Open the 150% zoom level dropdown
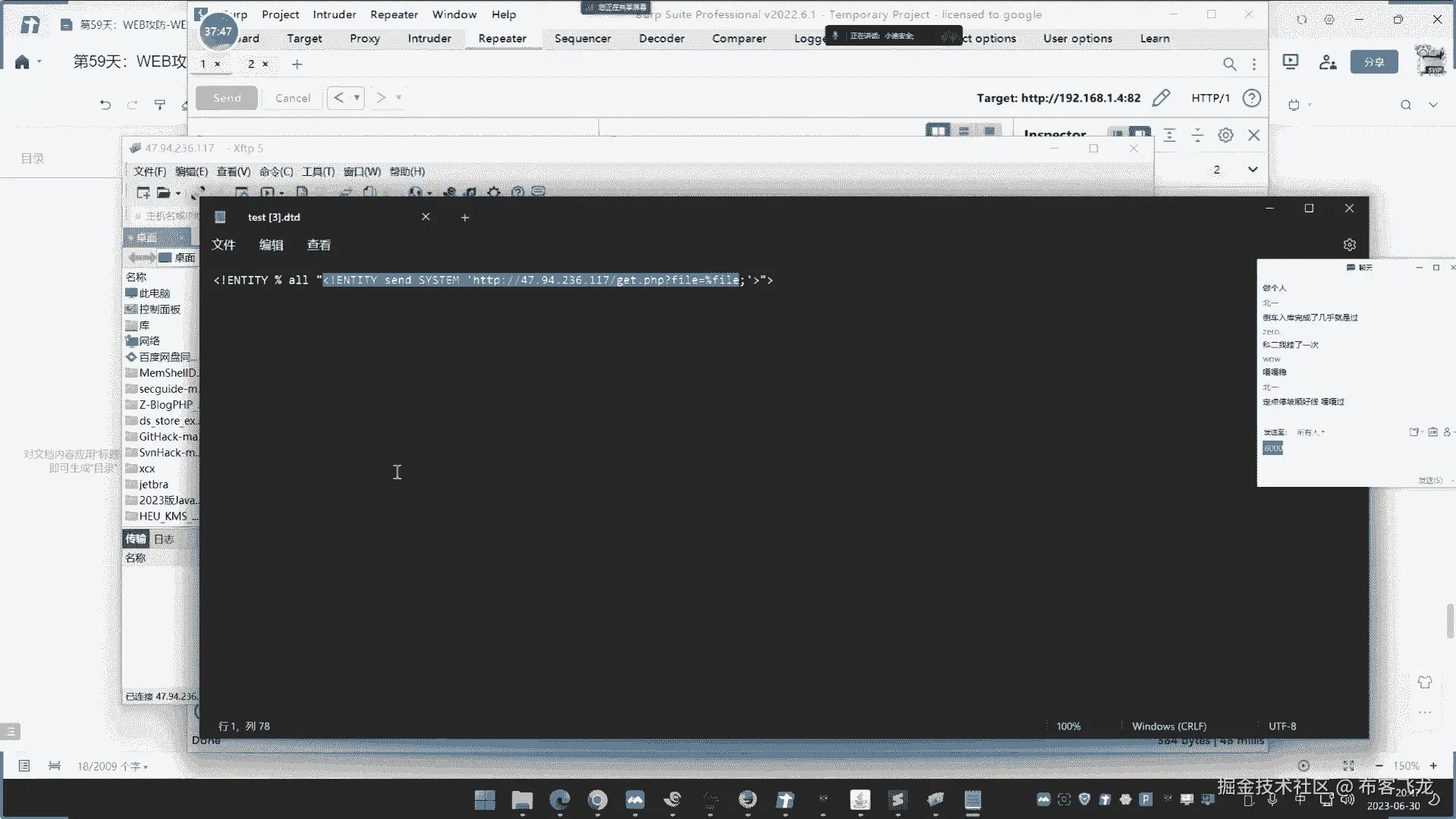Screen dimensions: 1456x819 coord(1406,766)
